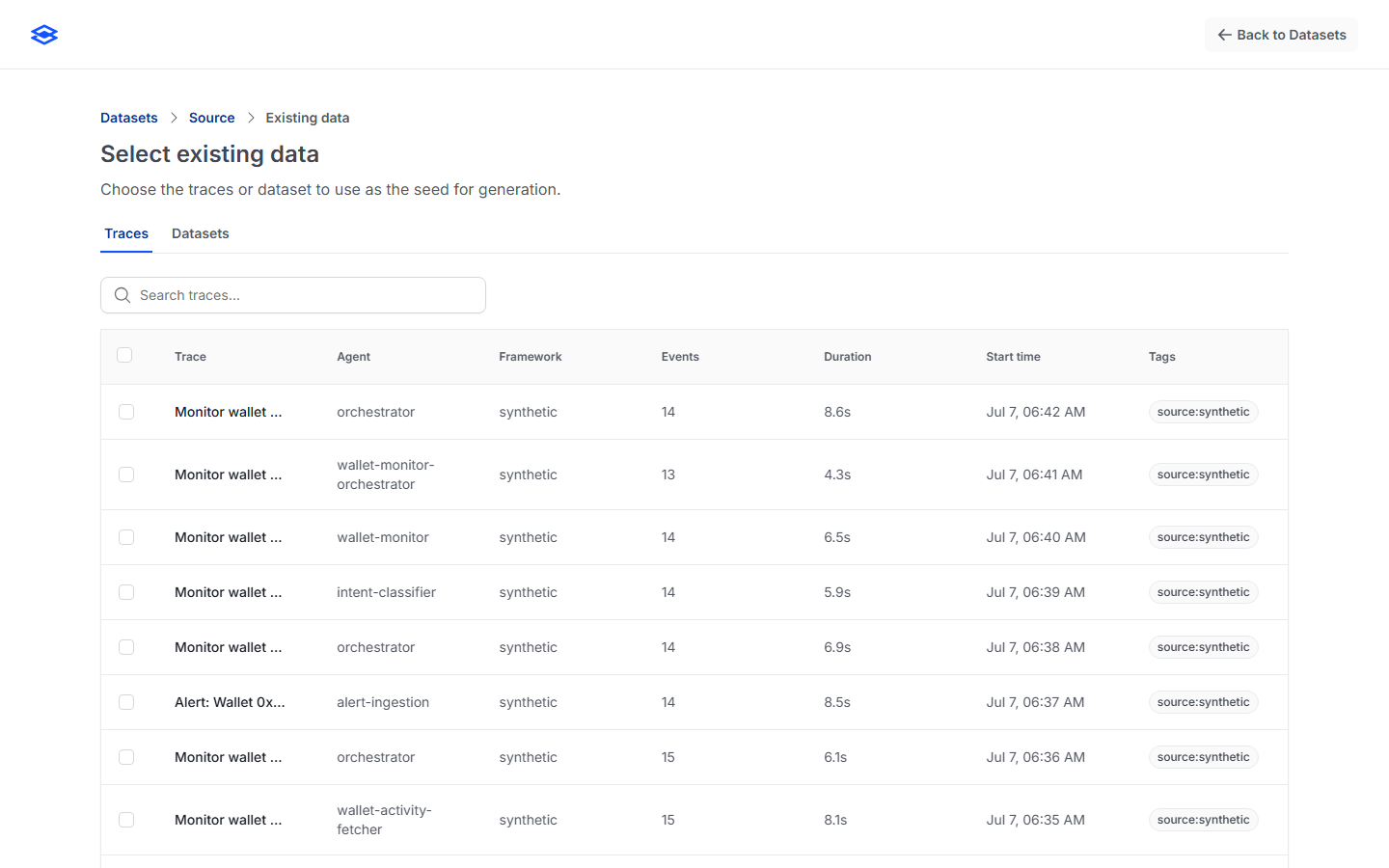Click the 'intent-classifier' agent cell
The width and height of the screenshot is (1389, 868).
(386, 592)
